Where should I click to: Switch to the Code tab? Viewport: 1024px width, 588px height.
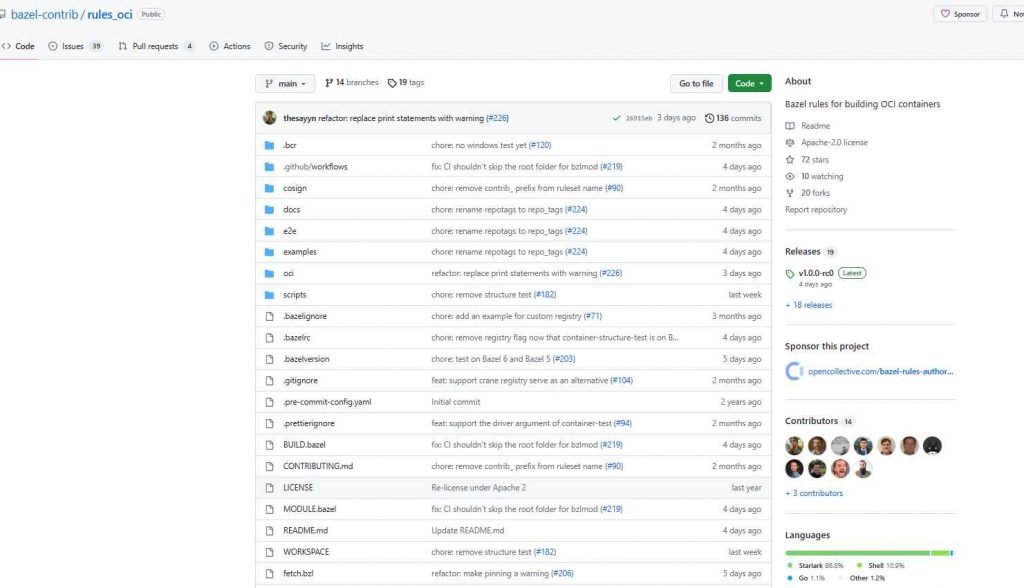(18, 46)
